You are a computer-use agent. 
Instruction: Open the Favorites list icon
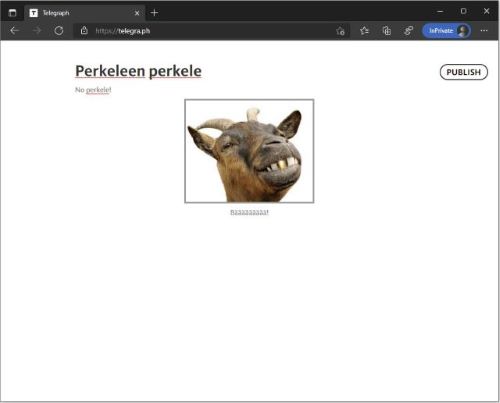(x=364, y=31)
